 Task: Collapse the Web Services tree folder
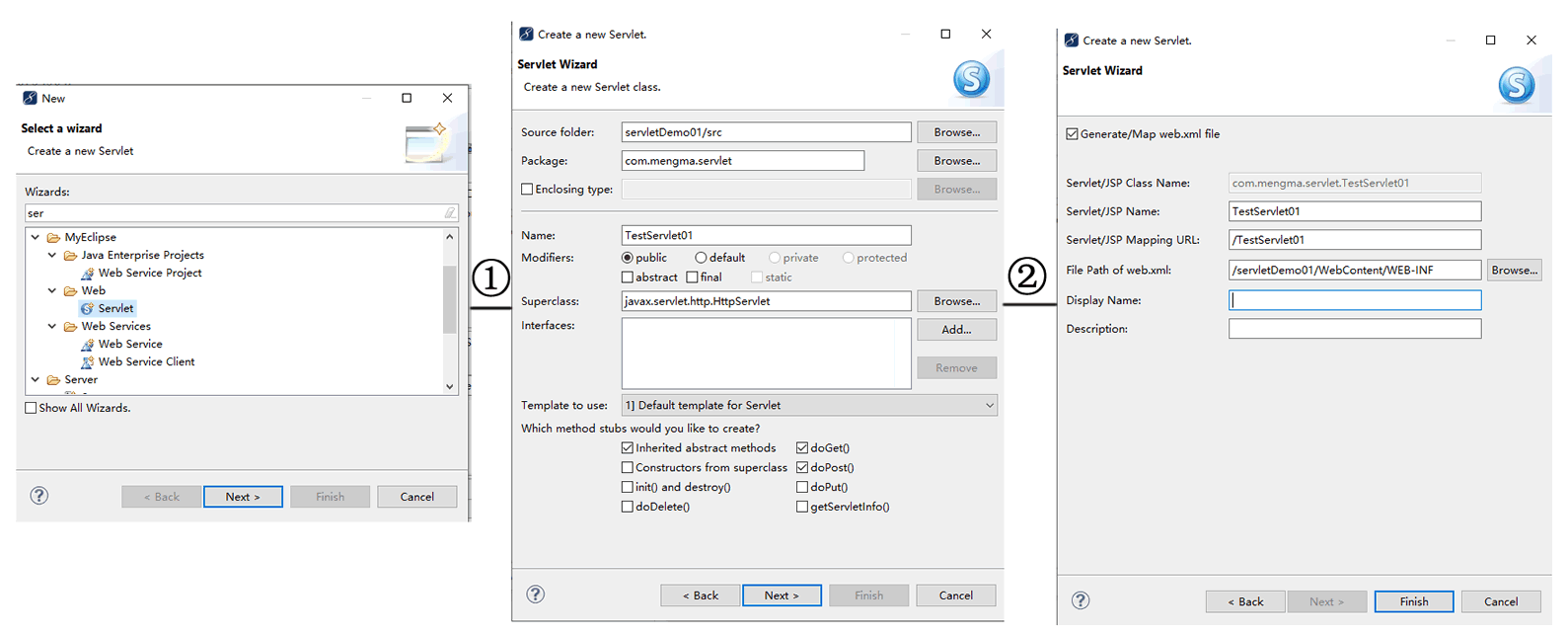point(52,327)
